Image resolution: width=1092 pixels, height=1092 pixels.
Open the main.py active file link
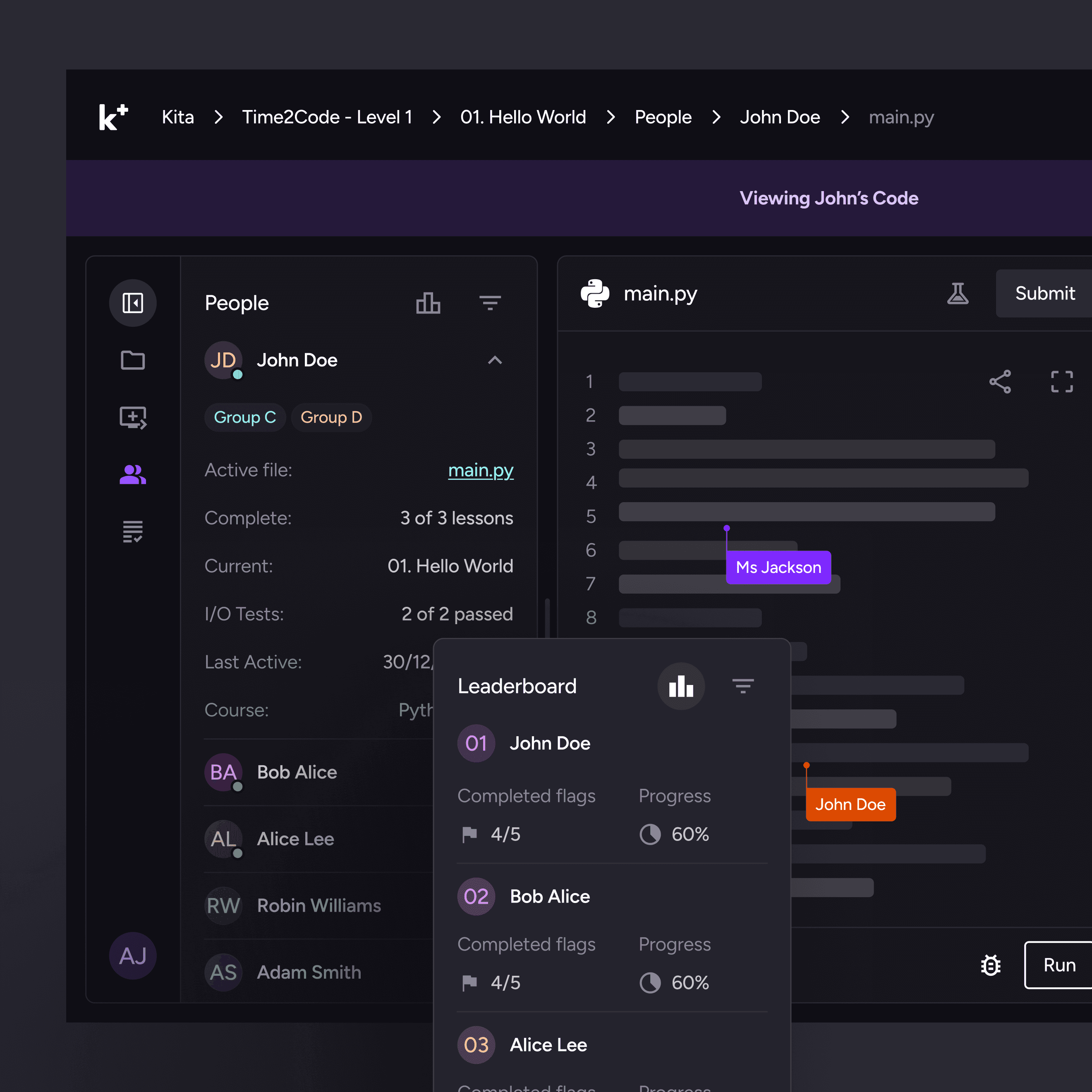click(x=480, y=470)
